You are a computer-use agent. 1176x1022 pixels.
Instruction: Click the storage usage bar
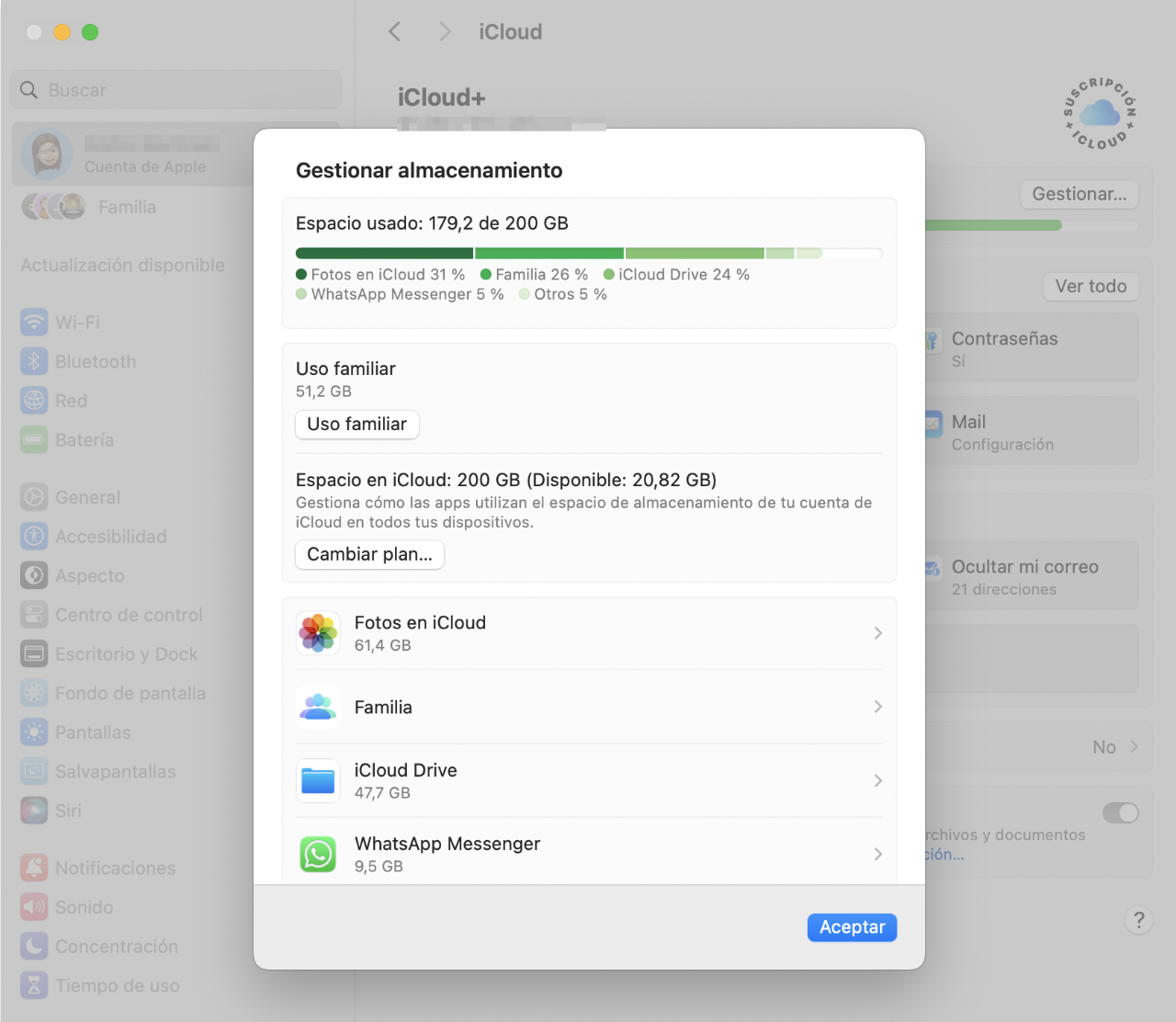coord(588,253)
